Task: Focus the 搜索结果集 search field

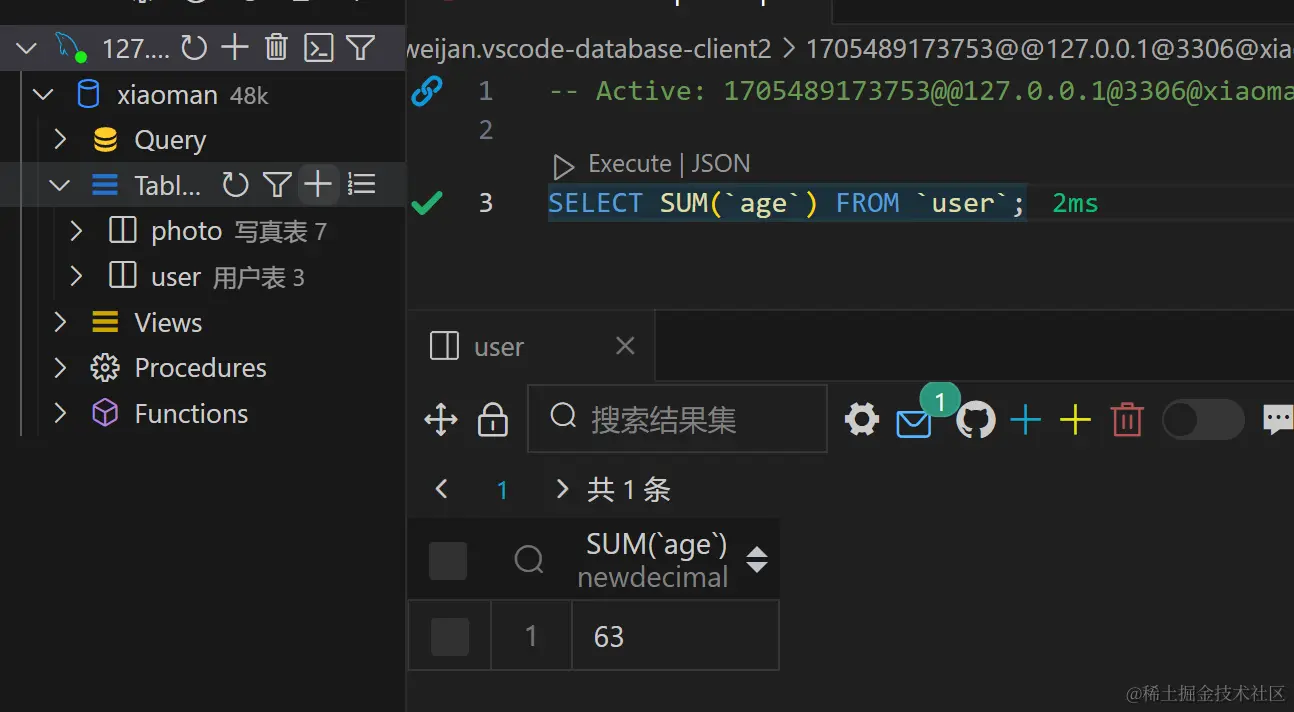Action: (x=677, y=419)
